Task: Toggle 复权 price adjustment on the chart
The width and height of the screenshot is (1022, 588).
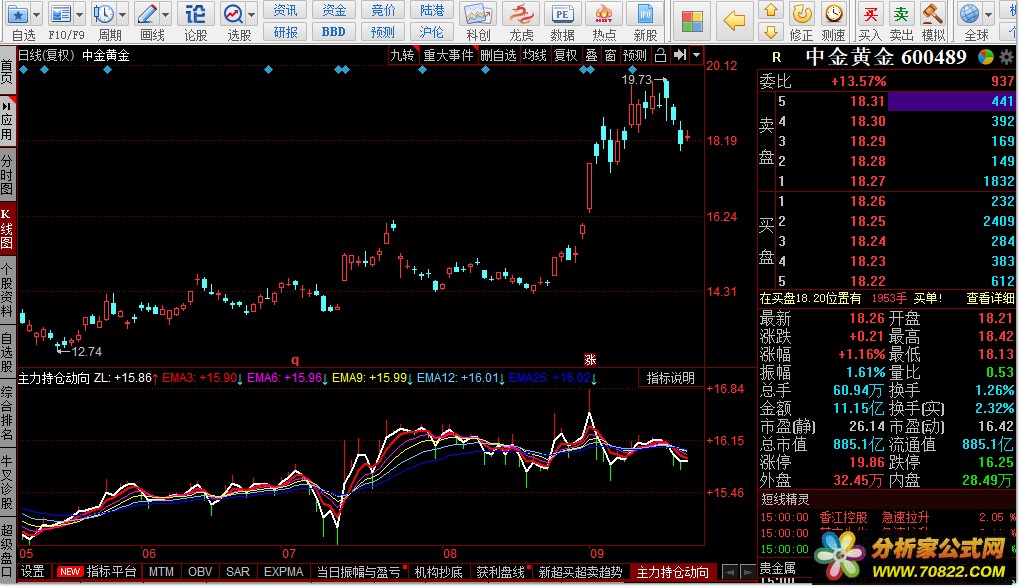Action: click(566, 55)
